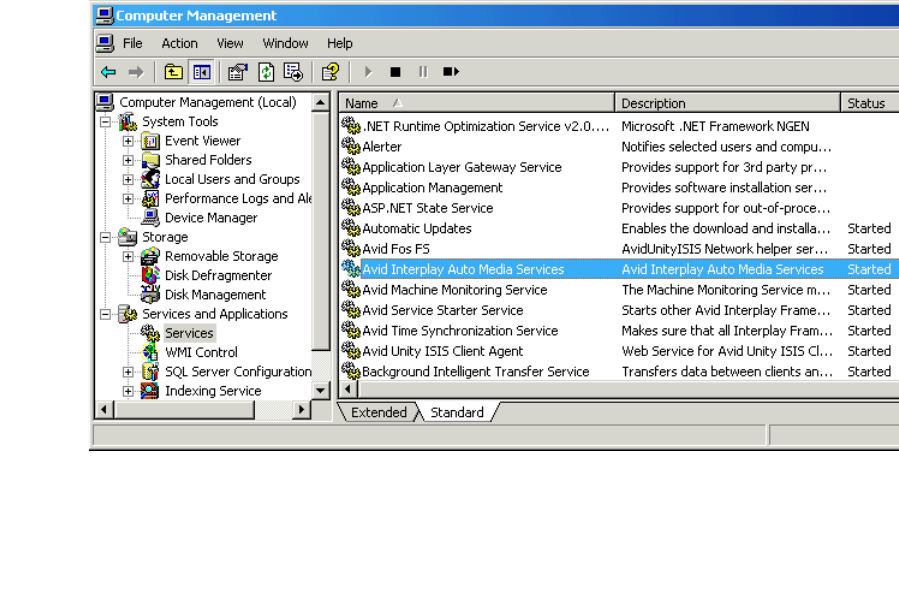Click the Removable Storage tree icon
The width and height of the screenshot is (899, 589).
click(x=150, y=256)
